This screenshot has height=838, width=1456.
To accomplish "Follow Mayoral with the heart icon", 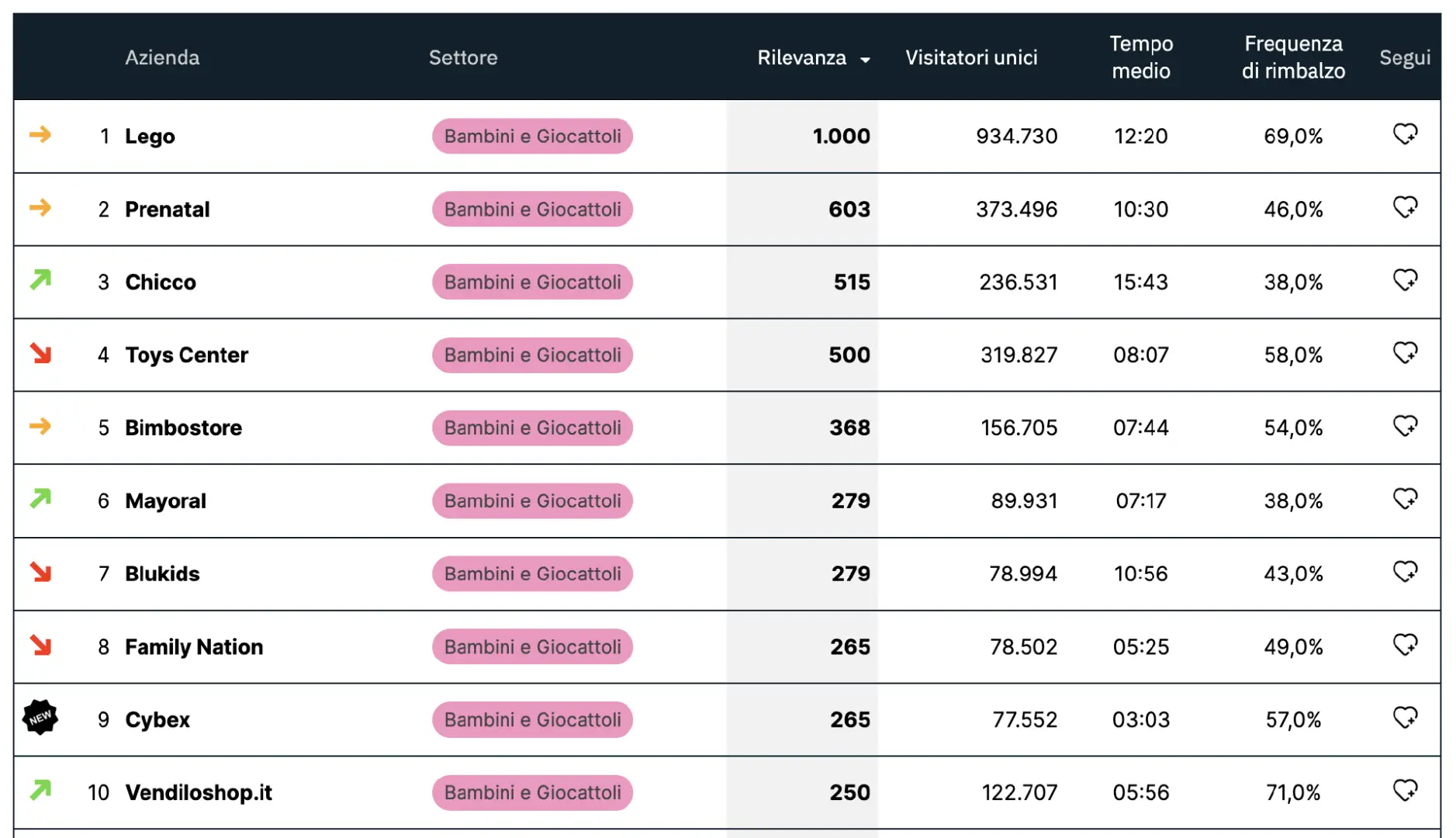I will point(1405,499).
